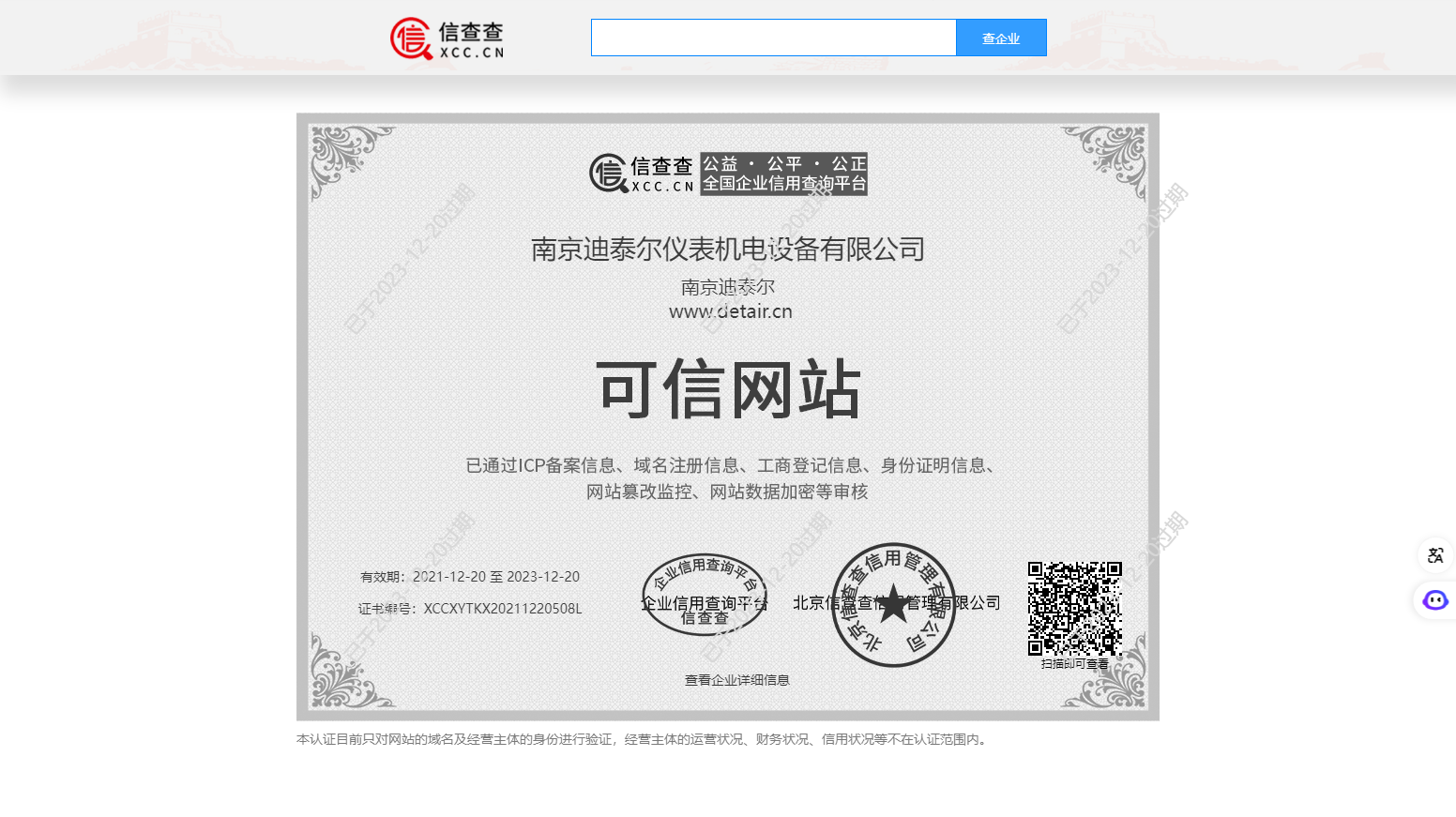Click the disclaimer text below the certificate
1456x817 pixels.
point(643,739)
